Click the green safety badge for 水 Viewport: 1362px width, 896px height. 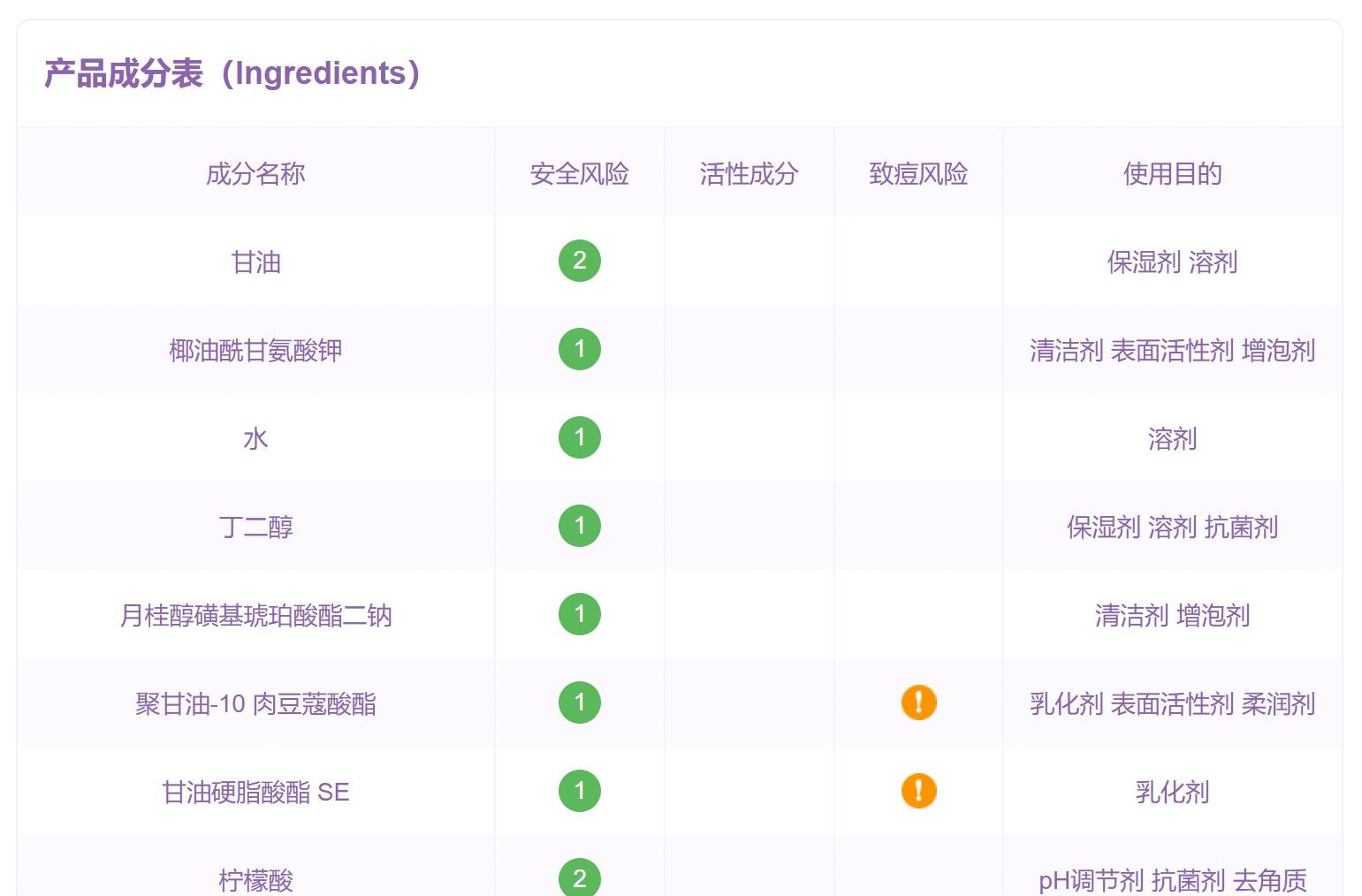pyautogui.click(x=579, y=437)
